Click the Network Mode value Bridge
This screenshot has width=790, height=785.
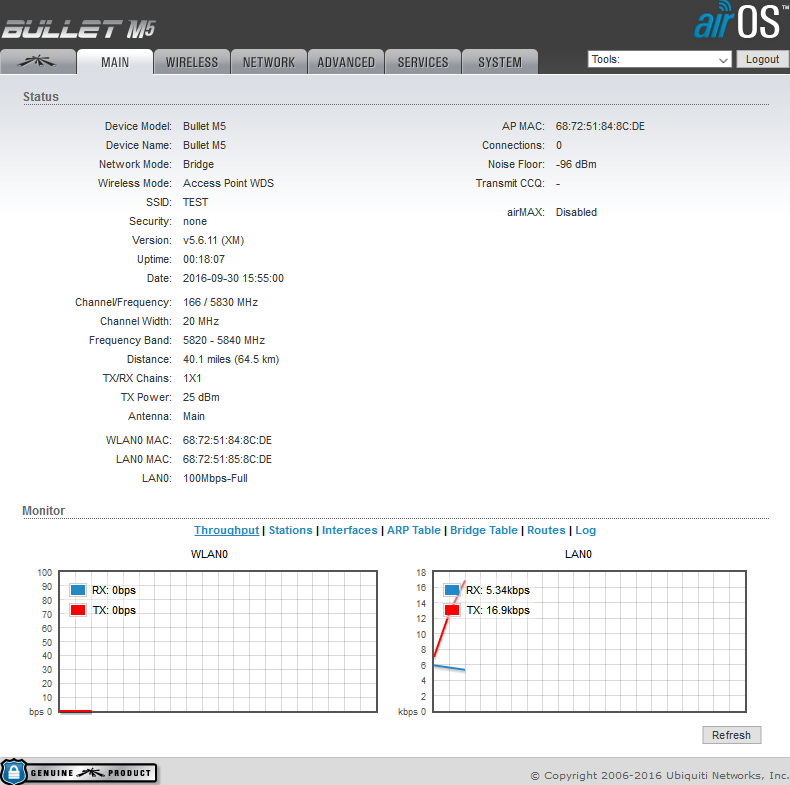pos(198,164)
